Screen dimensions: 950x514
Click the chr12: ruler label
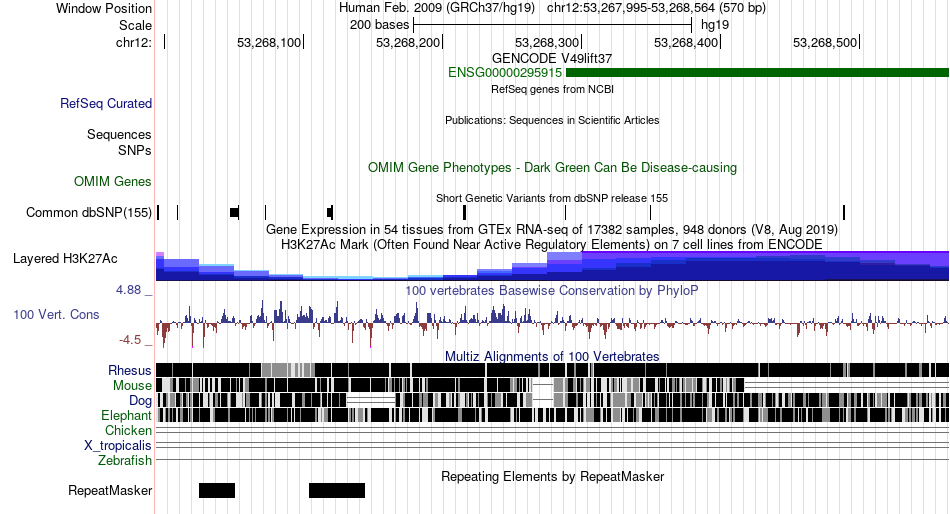[x=134, y=42]
